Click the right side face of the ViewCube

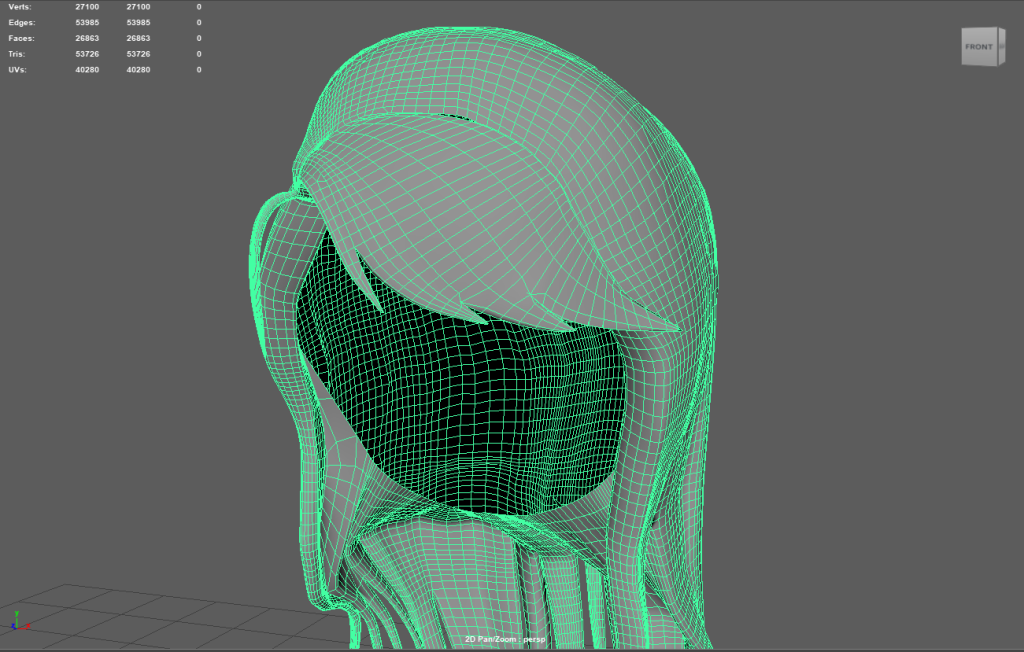click(999, 46)
